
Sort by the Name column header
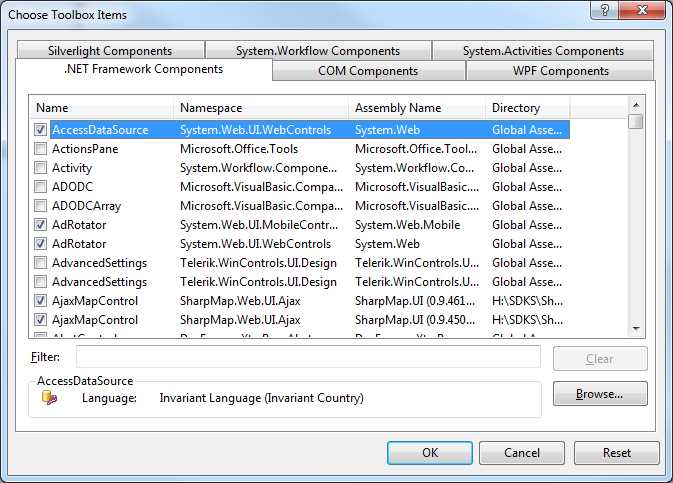pos(101,108)
